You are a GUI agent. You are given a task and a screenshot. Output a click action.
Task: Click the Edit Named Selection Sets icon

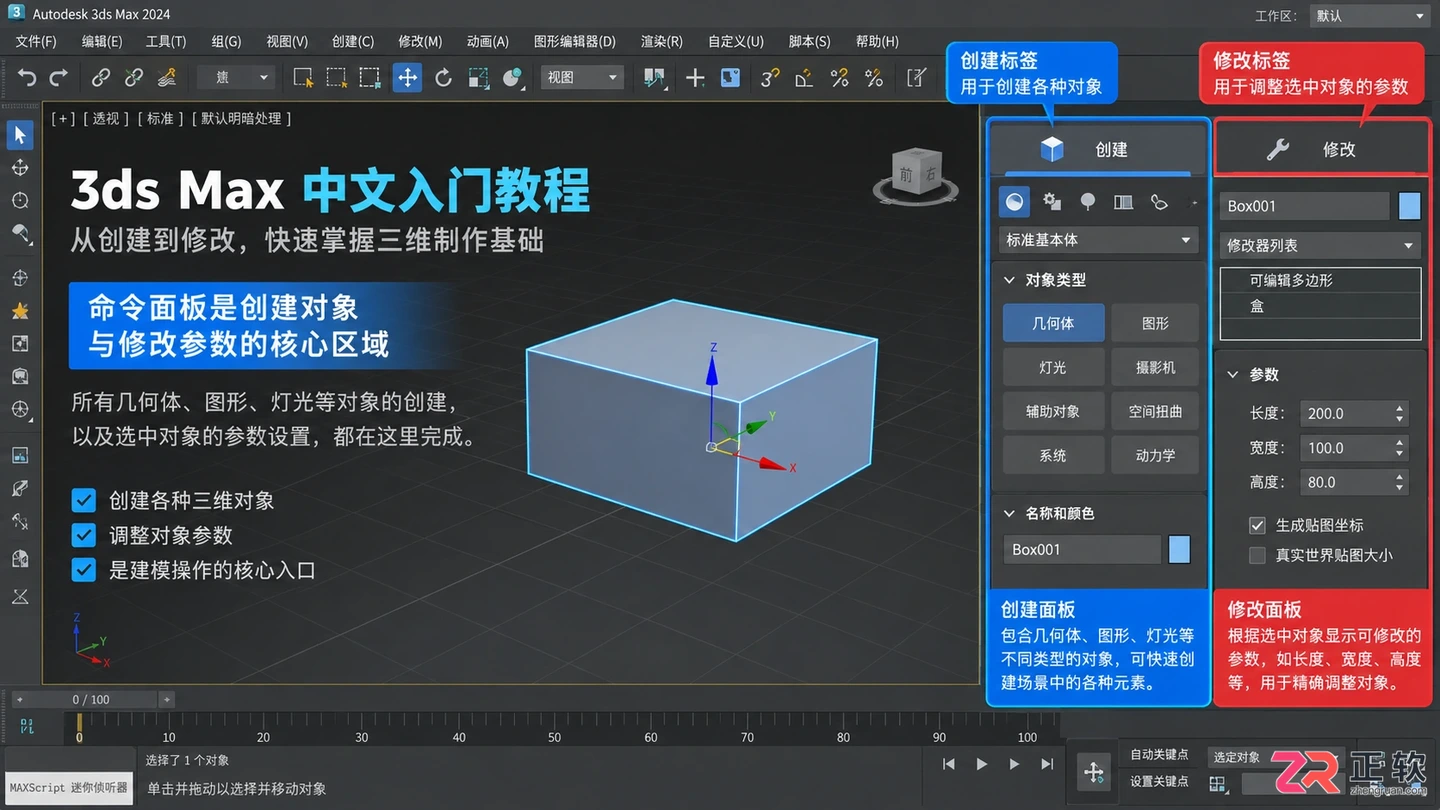click(x=916, y=77)
